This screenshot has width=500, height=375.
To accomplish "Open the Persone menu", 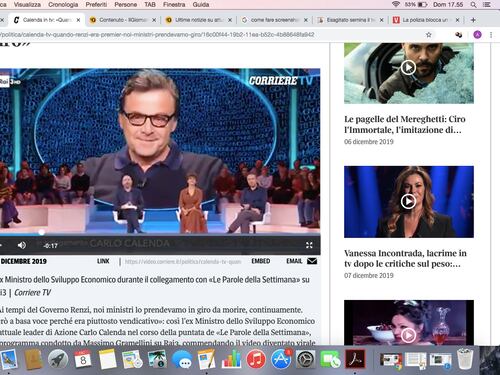I will click(x=126, y=5).
